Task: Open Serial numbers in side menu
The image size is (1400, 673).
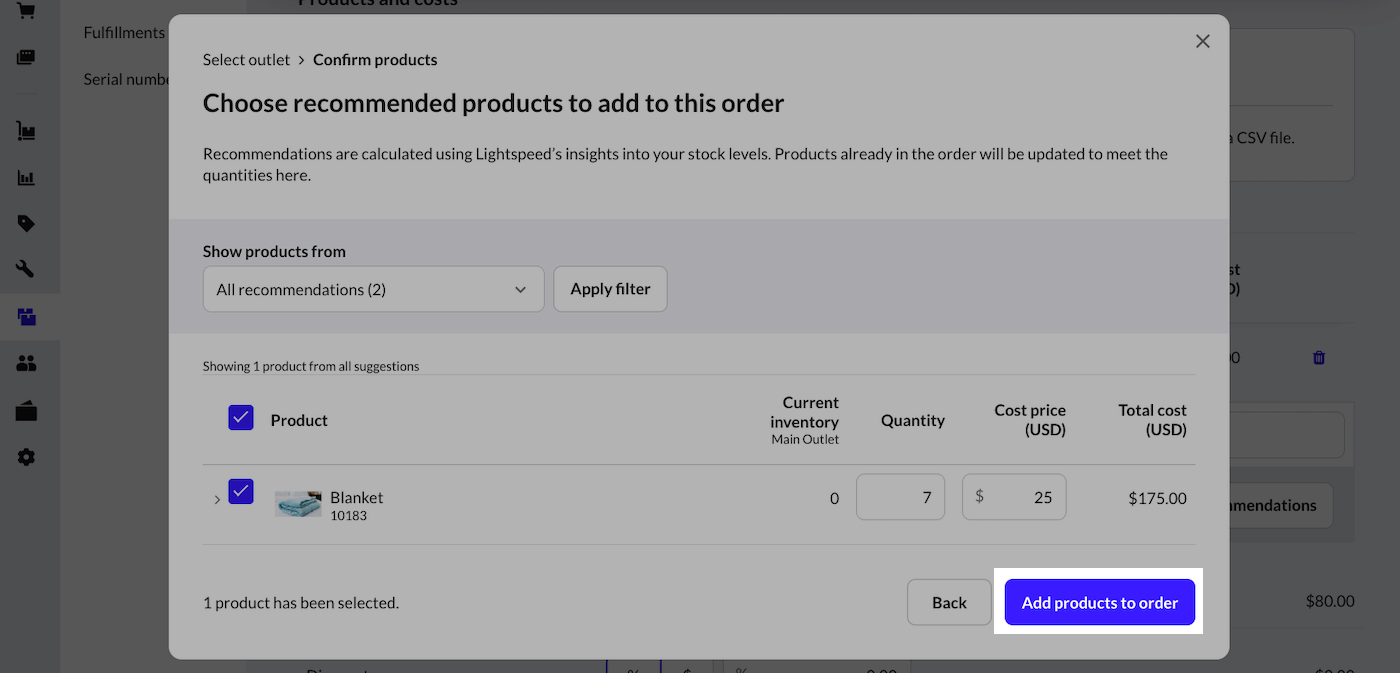Action: [124, 79]
